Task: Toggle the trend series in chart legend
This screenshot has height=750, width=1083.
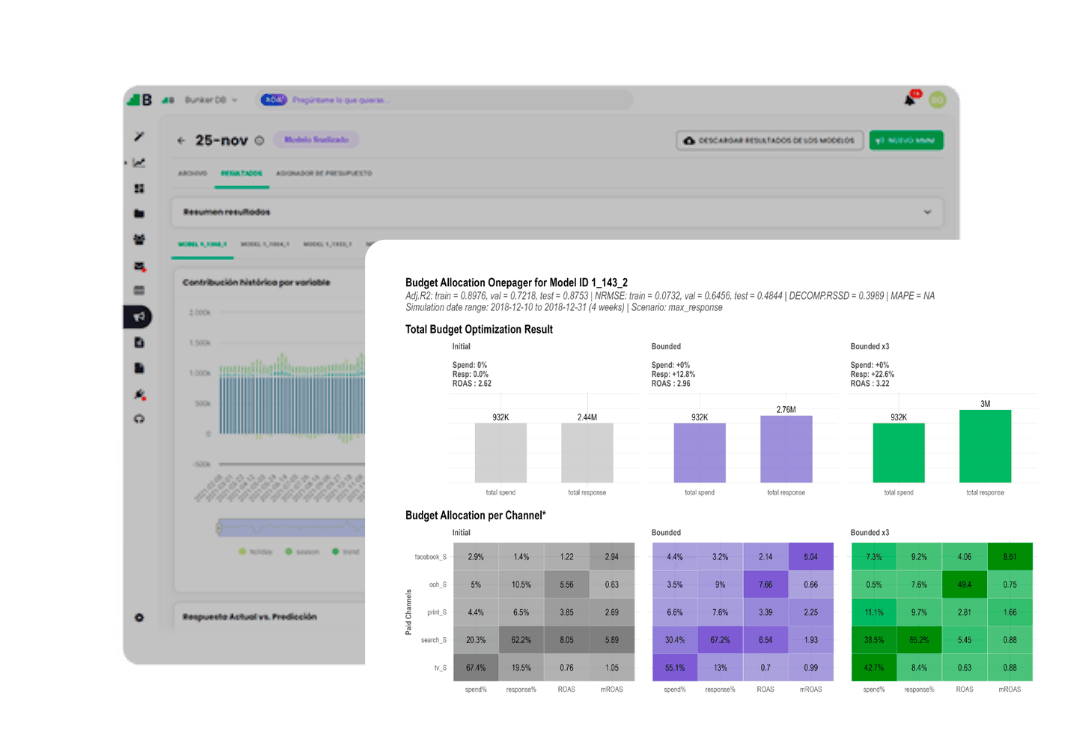Action: (346, 552)
